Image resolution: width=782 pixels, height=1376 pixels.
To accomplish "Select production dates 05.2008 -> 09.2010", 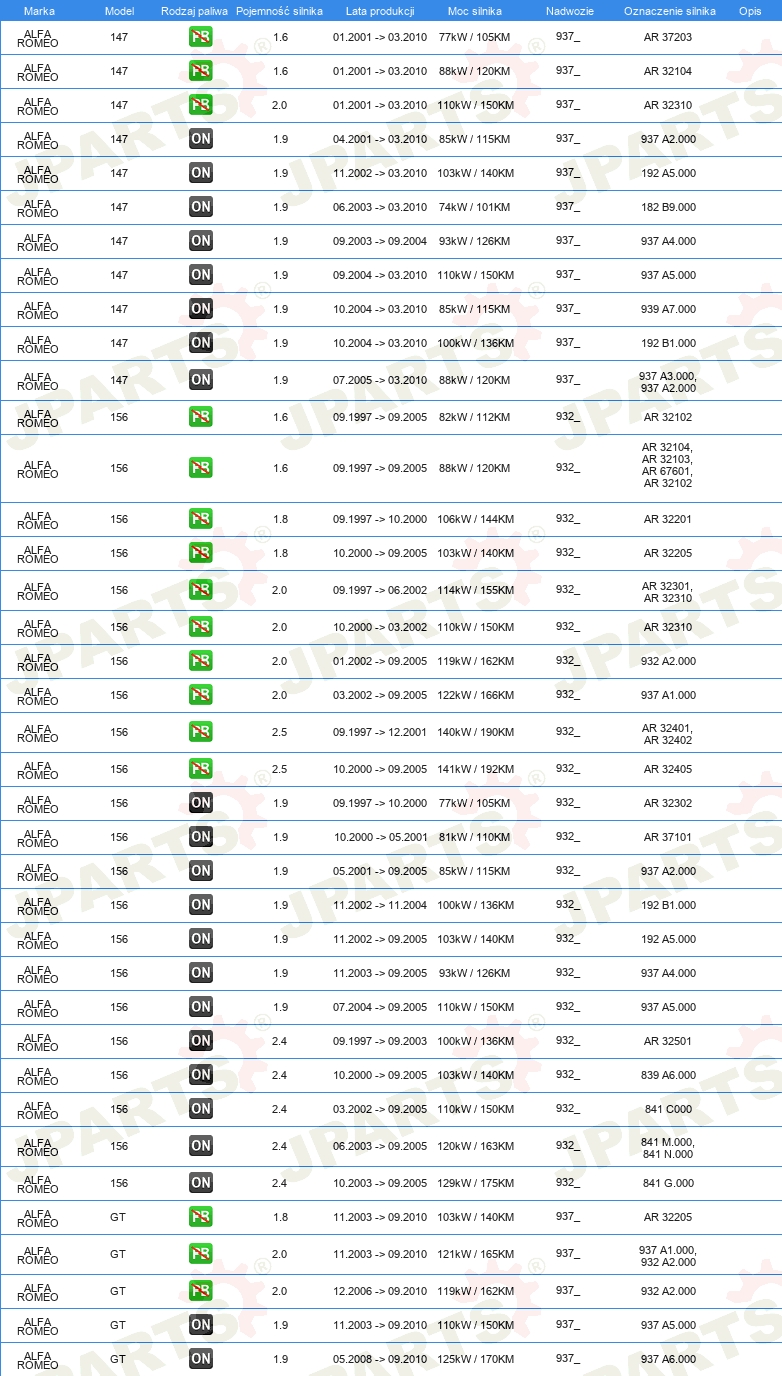I will (380, 1360).
